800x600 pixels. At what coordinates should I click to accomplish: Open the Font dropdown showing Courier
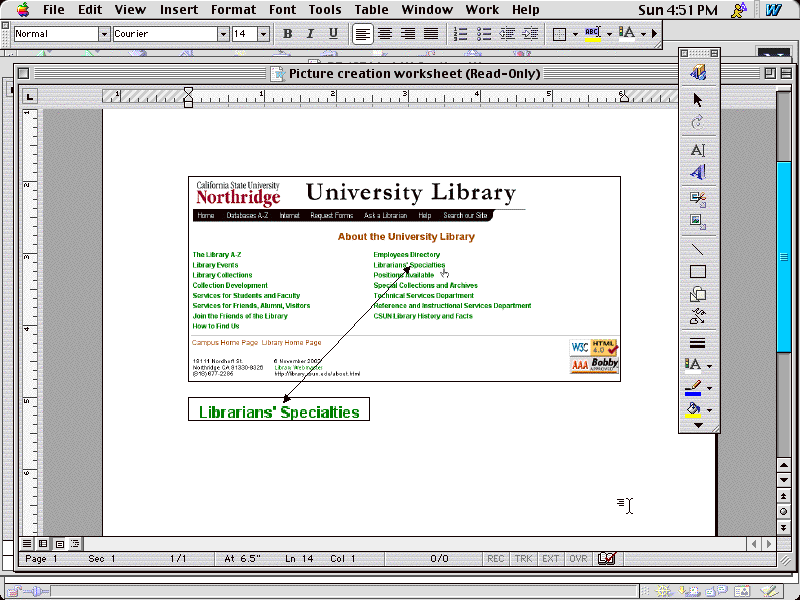(x=223, y=34)
